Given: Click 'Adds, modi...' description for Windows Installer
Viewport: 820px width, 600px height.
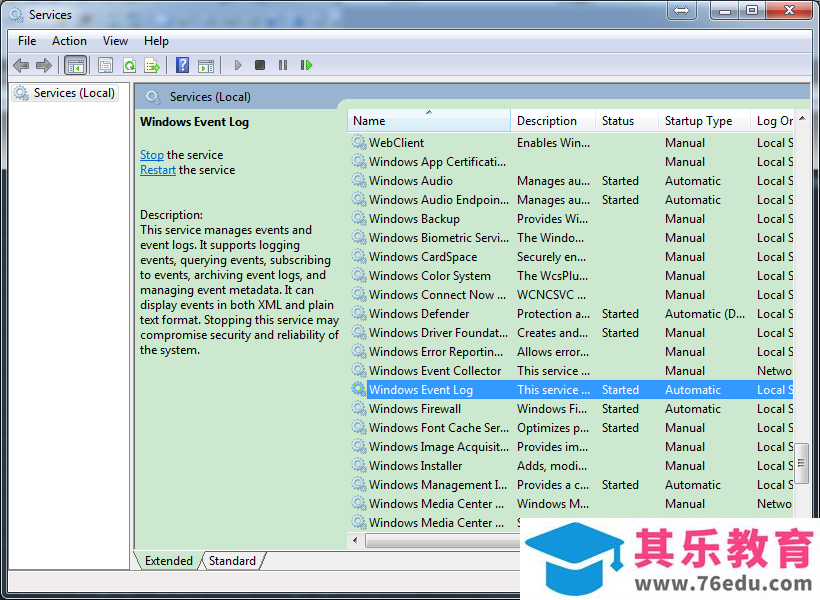Looking at the screenshot, I should point(552,465).
